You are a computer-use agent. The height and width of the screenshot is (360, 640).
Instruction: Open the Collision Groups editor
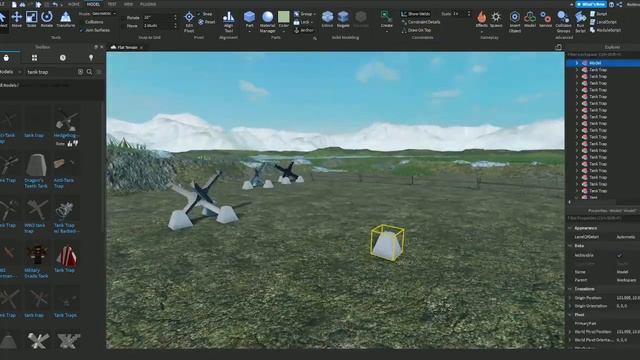click(563, 22)
